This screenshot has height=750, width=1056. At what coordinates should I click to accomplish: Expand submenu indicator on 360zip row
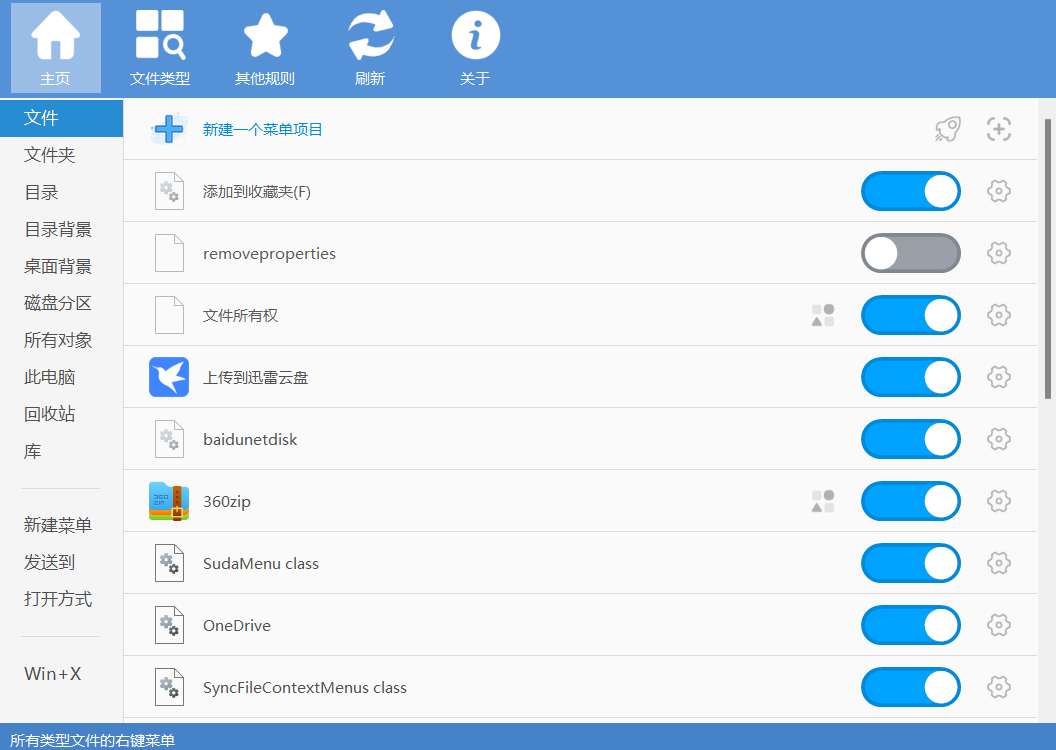point(822,501)
